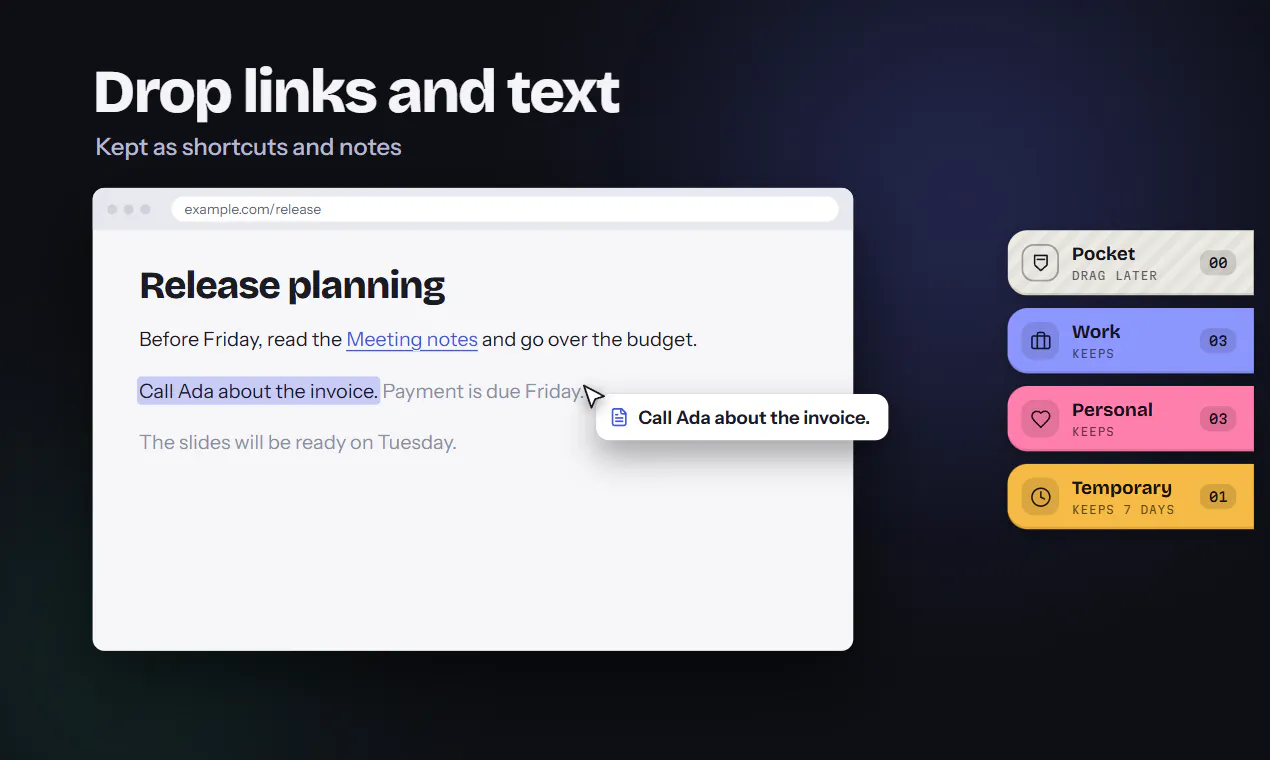Select the Personal shelf title

click(x=1112, y=410)
